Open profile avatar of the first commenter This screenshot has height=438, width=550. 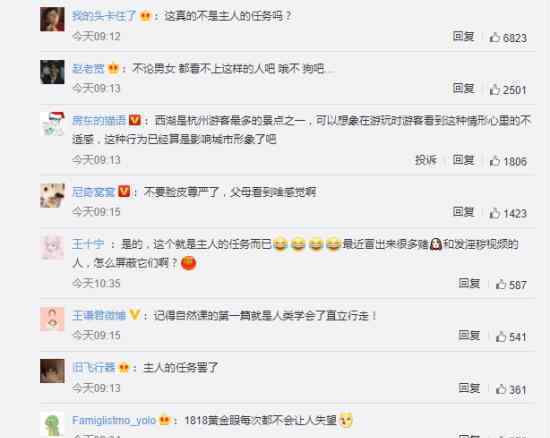52,19
